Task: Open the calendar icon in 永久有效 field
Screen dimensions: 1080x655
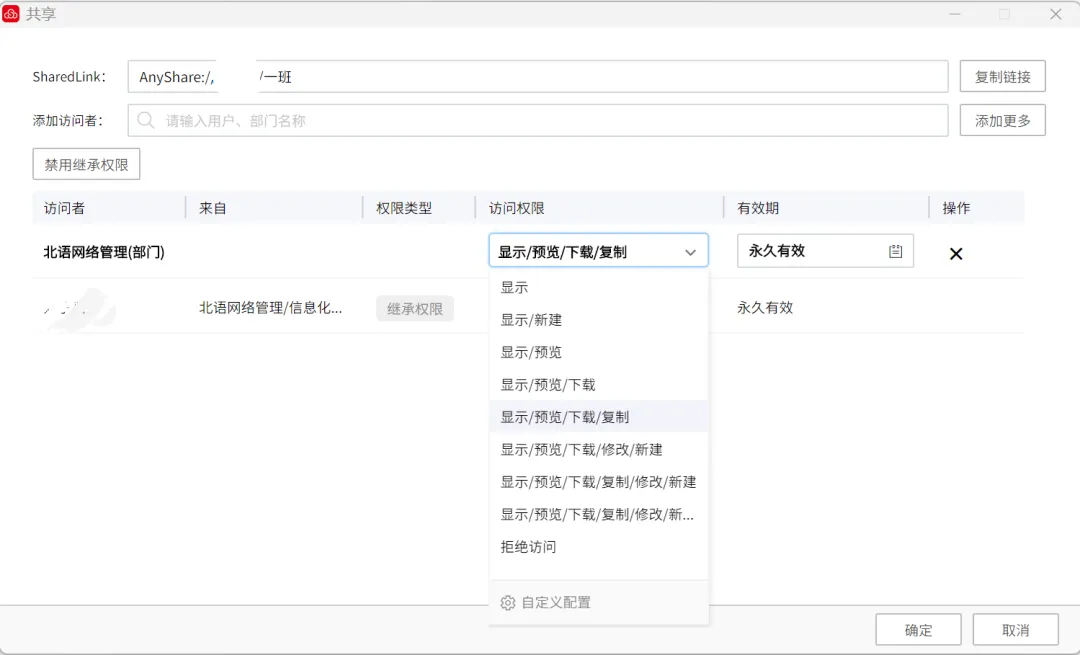Action: coord(895,251)
